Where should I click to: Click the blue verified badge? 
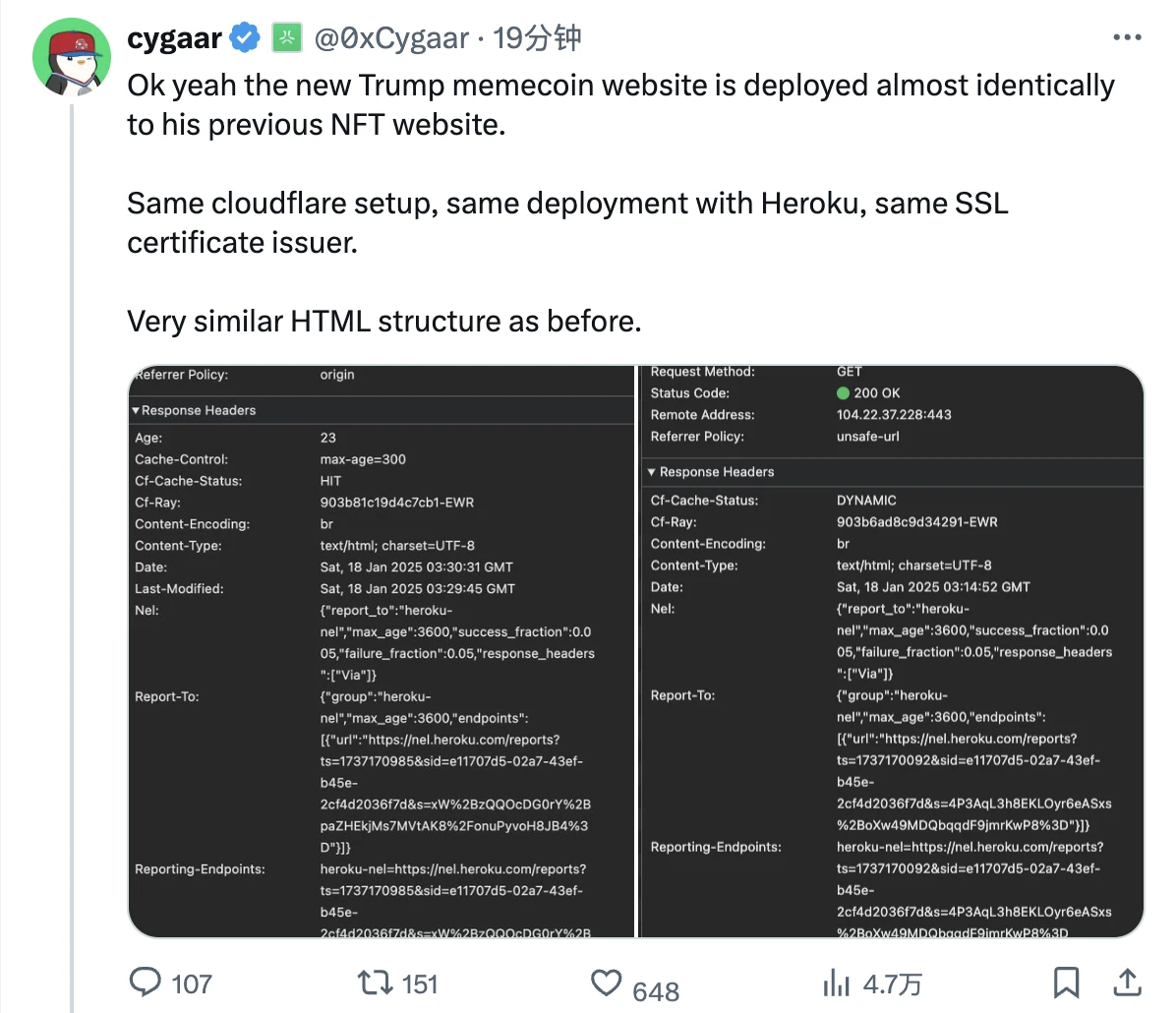pyautogui.click(x=245, y=38)
